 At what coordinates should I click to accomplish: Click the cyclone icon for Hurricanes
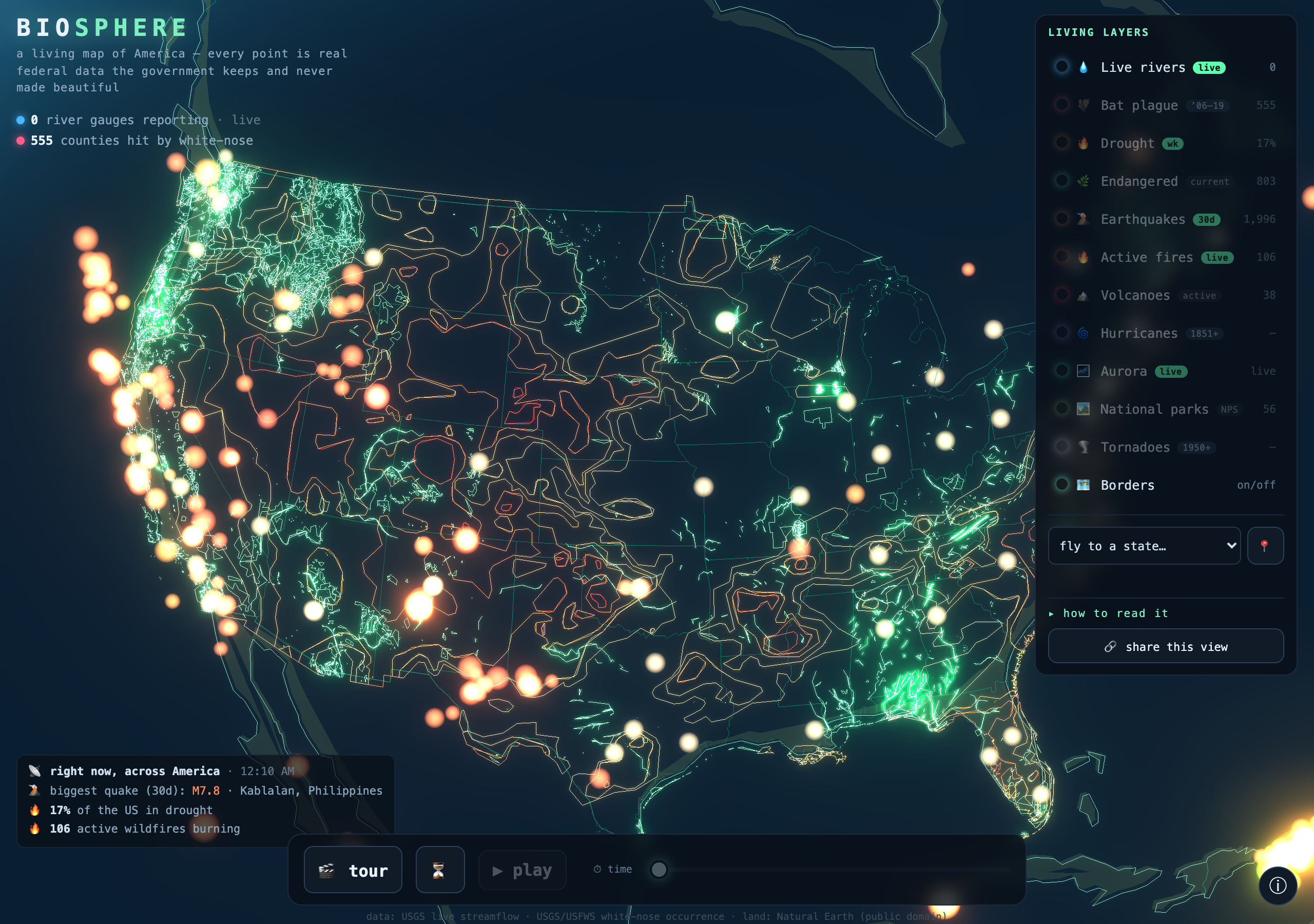(1083, 333)
